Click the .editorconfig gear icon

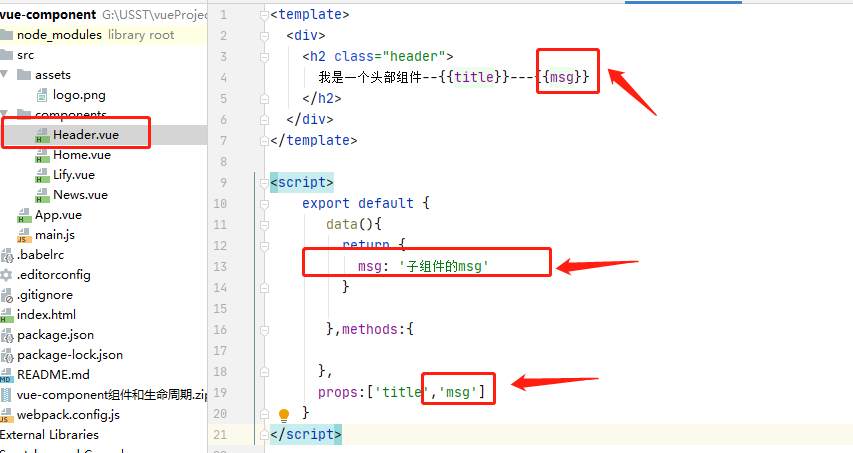pos(7,275)
